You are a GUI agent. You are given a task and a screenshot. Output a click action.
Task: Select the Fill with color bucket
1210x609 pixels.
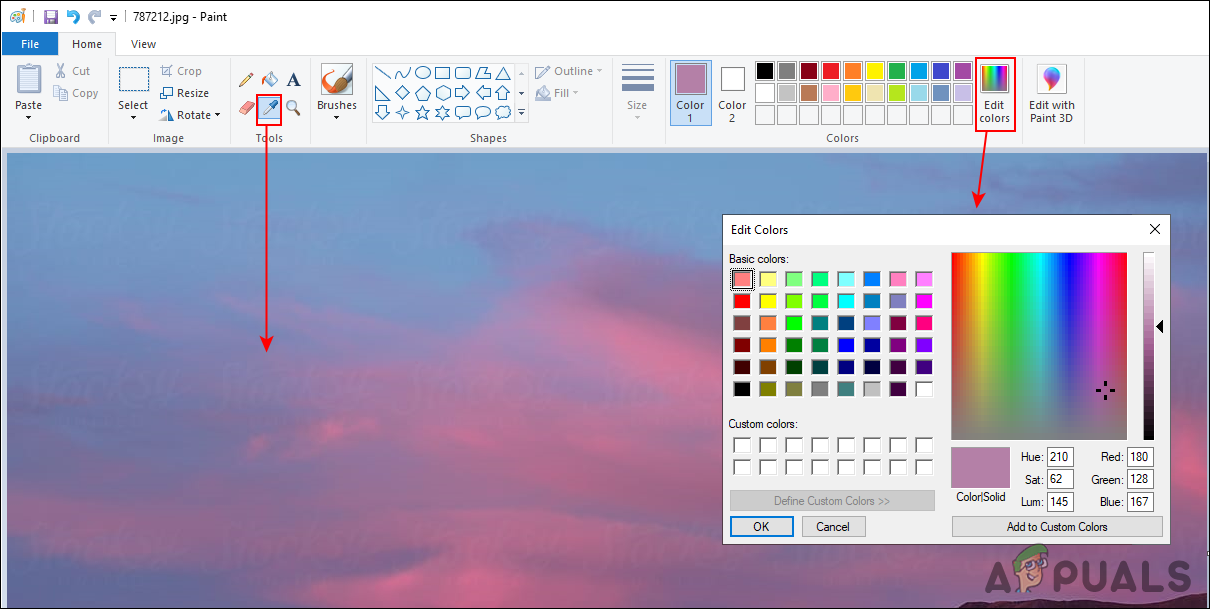[269, 80]
